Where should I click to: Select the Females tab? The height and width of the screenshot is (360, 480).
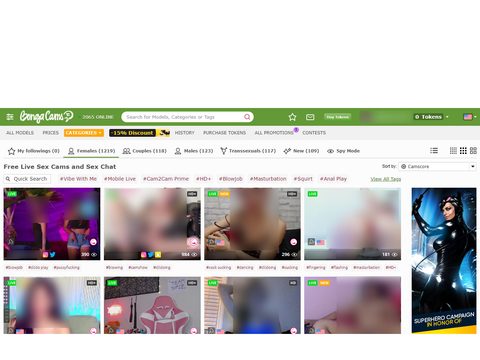click(x=92, y=151)
